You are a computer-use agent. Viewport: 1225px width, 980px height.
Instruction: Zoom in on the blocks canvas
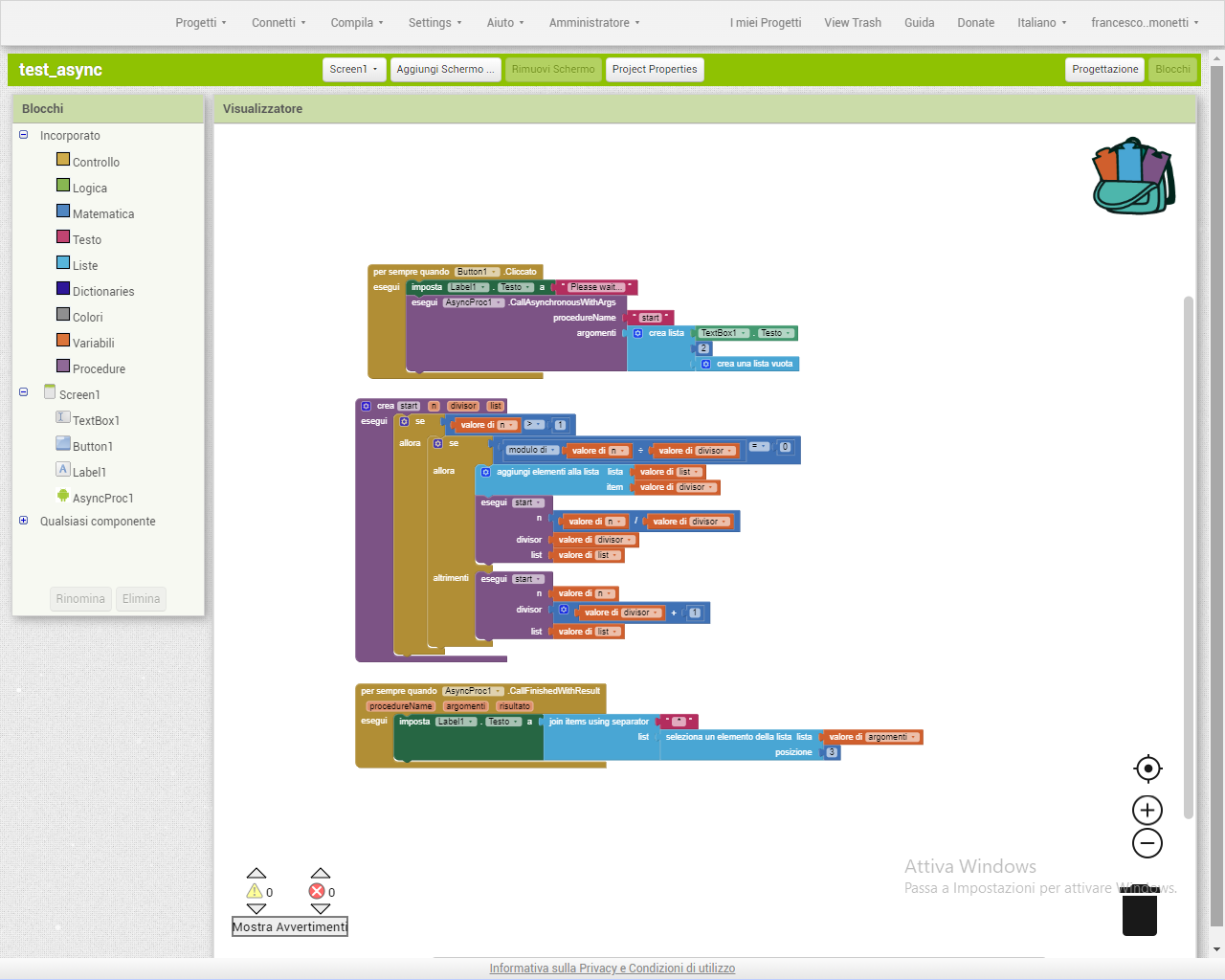(1147, 810)
